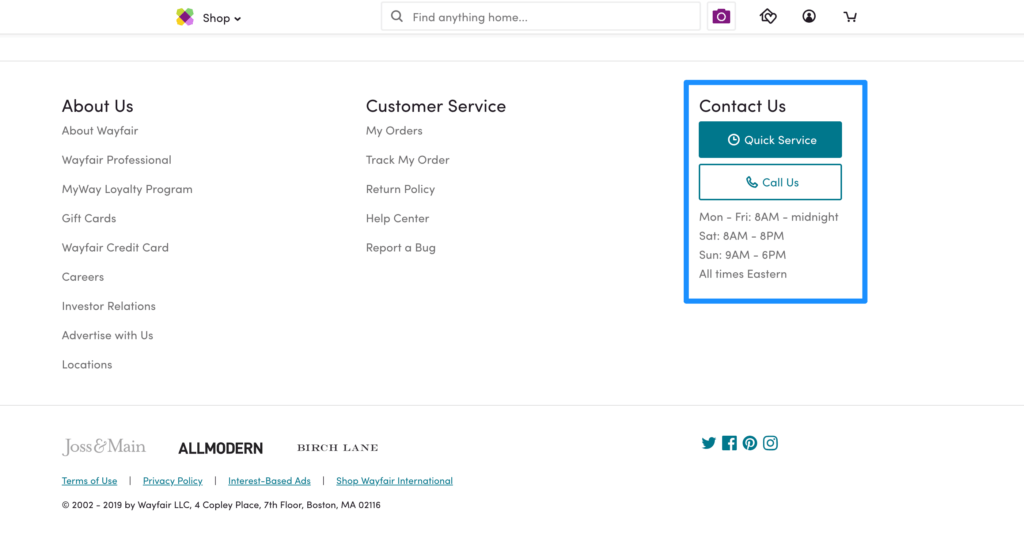Screen dimensions: 1024x549
Task: Open the Joss & Main brand logo
Action: (x=104, y=447)
